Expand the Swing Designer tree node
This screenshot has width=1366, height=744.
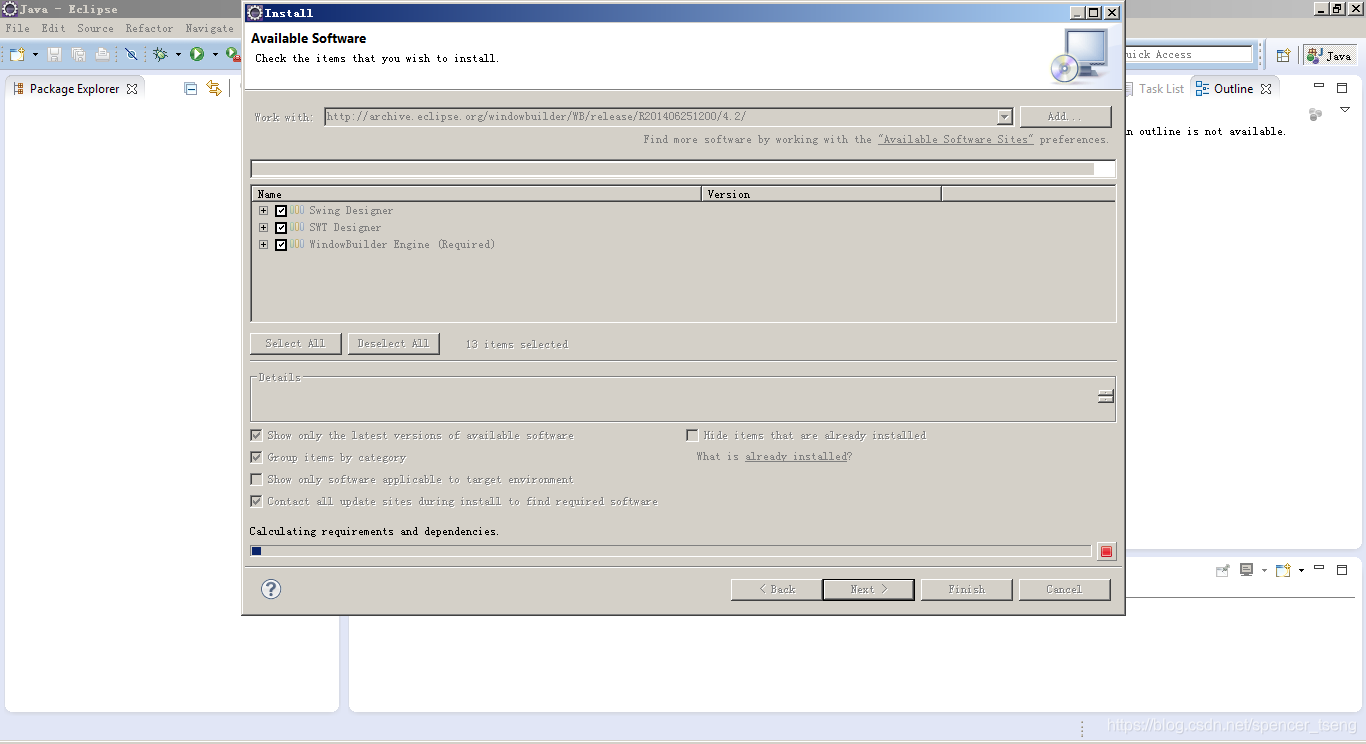(263, 211)
